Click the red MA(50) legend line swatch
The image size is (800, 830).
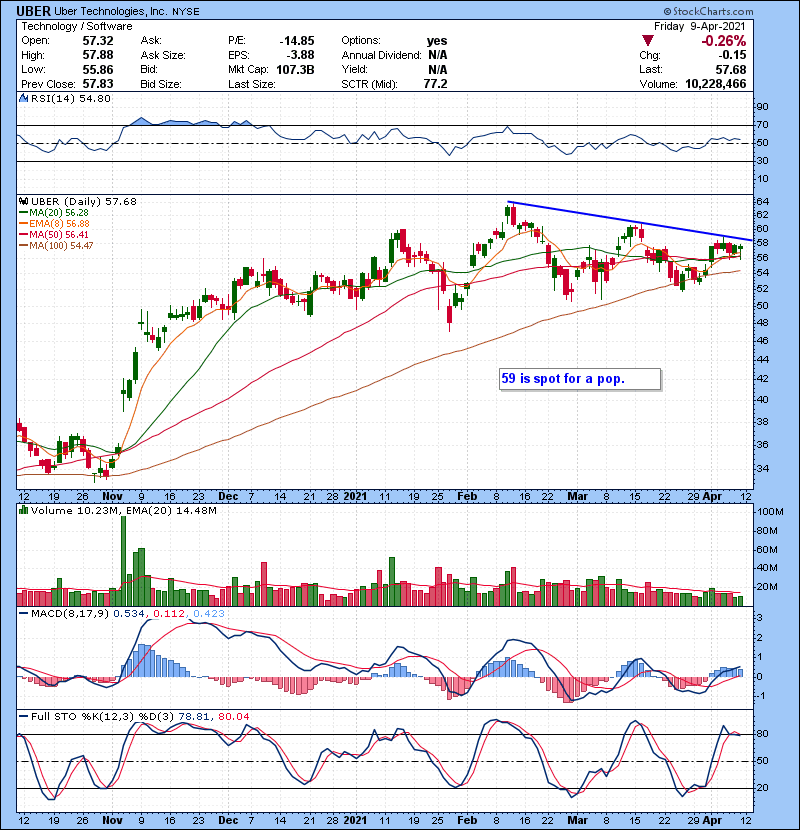coord(24,235)
